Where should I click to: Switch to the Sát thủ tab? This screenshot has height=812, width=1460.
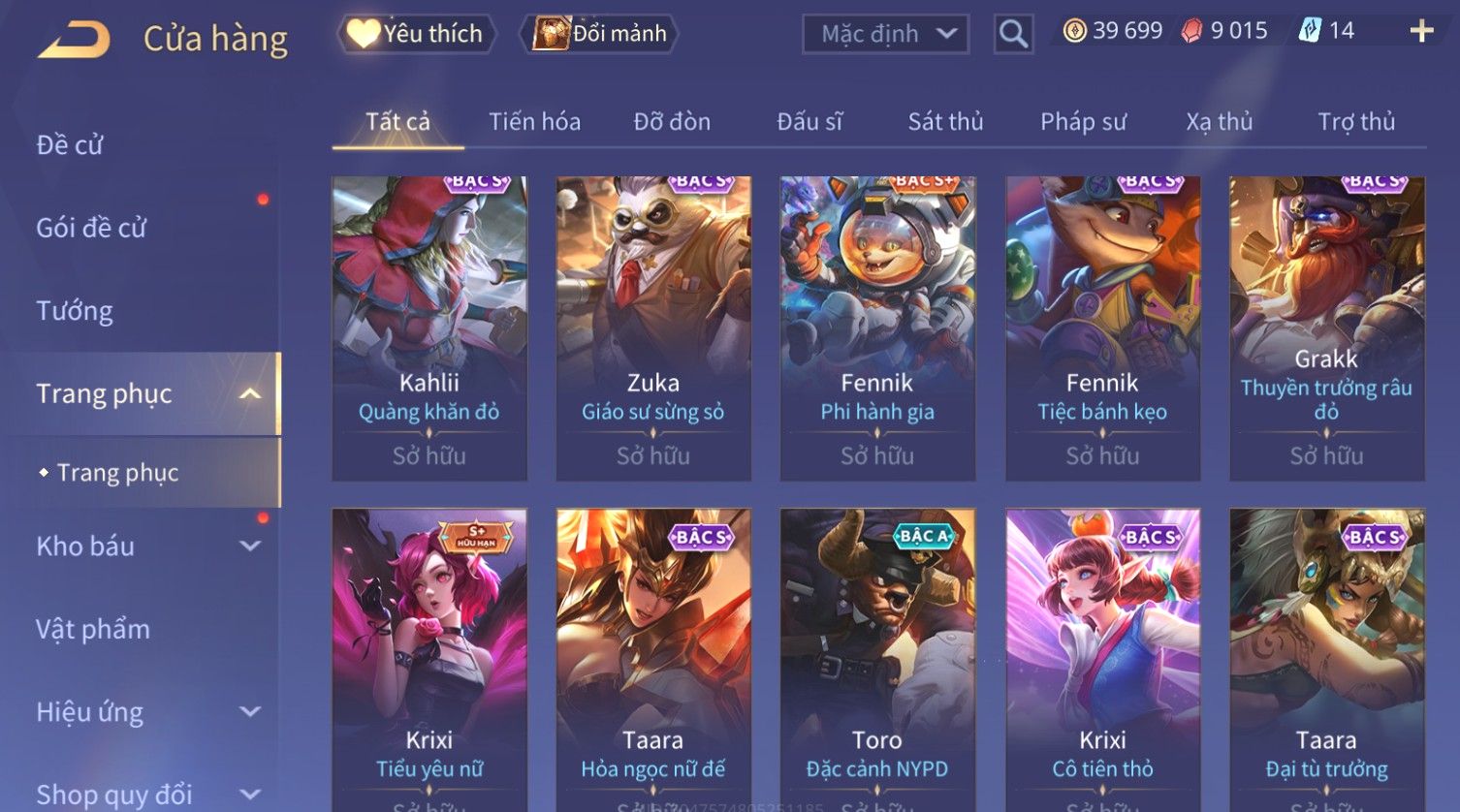(x=945, y=121)
